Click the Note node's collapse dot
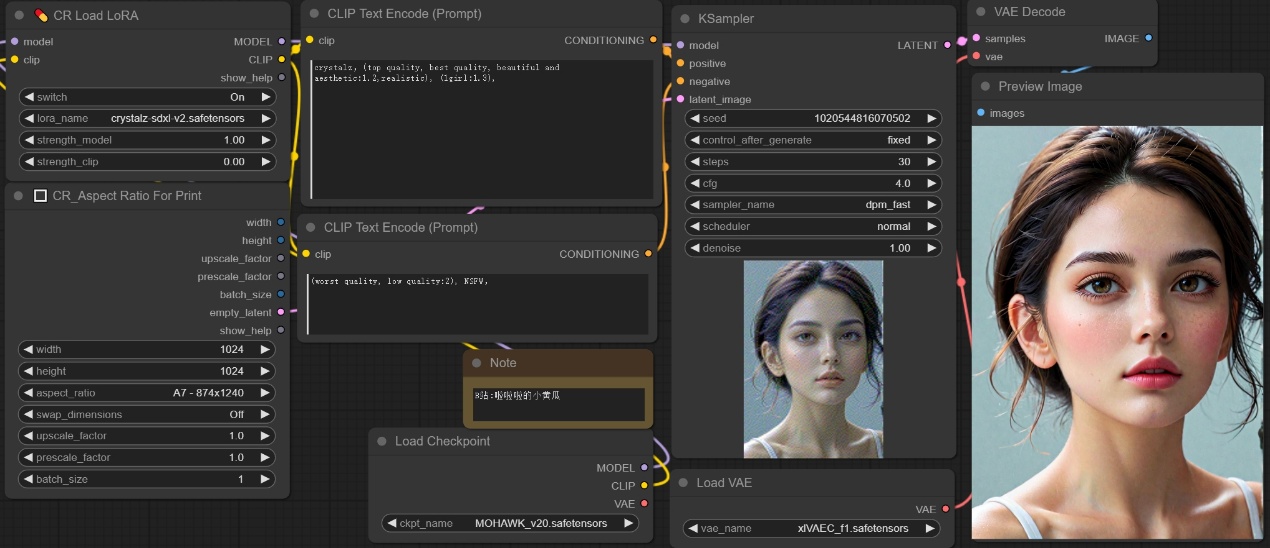Viewport: 1270px width, 548px height. tap(477, 363)
